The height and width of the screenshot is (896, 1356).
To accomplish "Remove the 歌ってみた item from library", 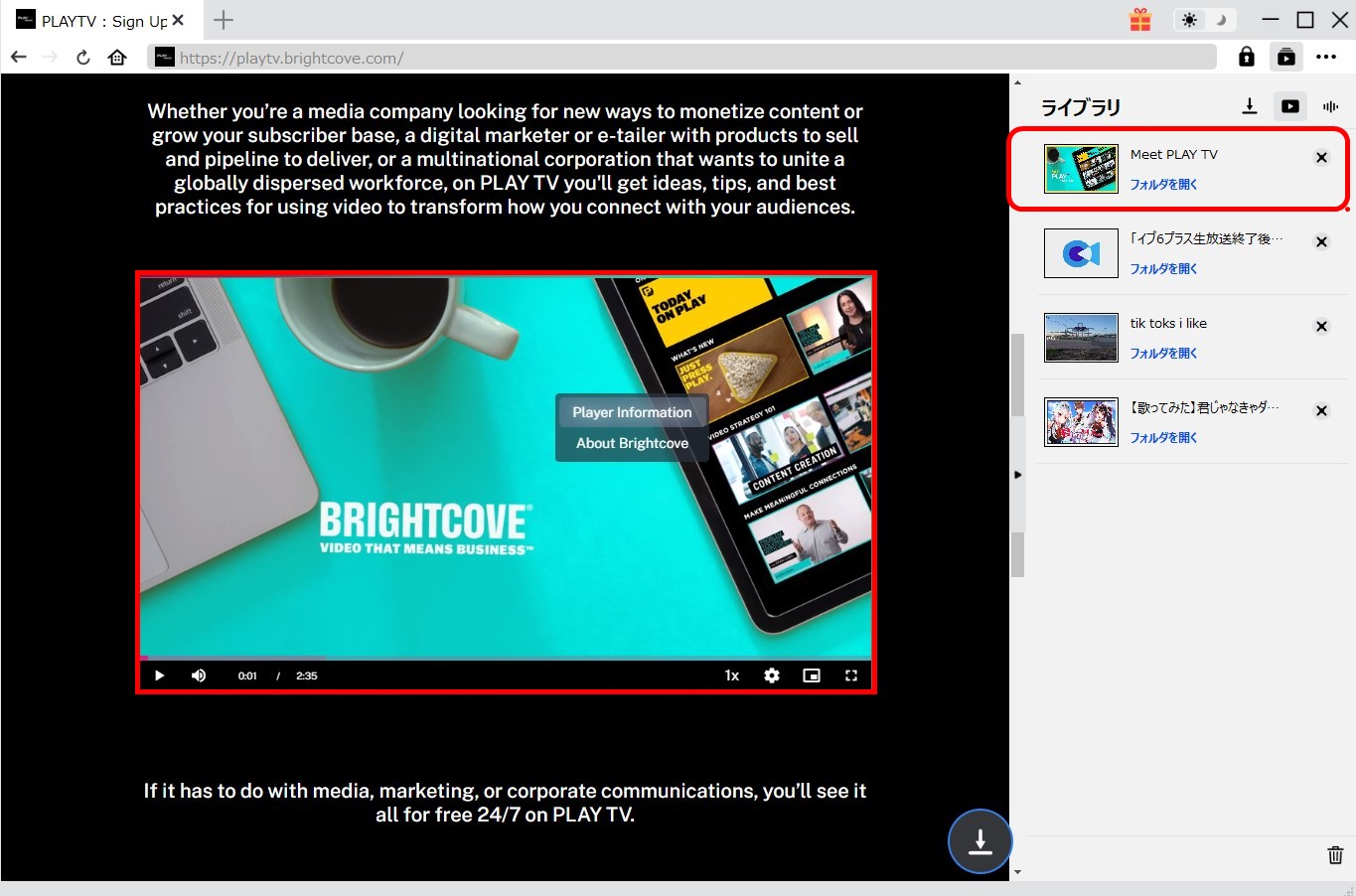I will (1321, 410).
